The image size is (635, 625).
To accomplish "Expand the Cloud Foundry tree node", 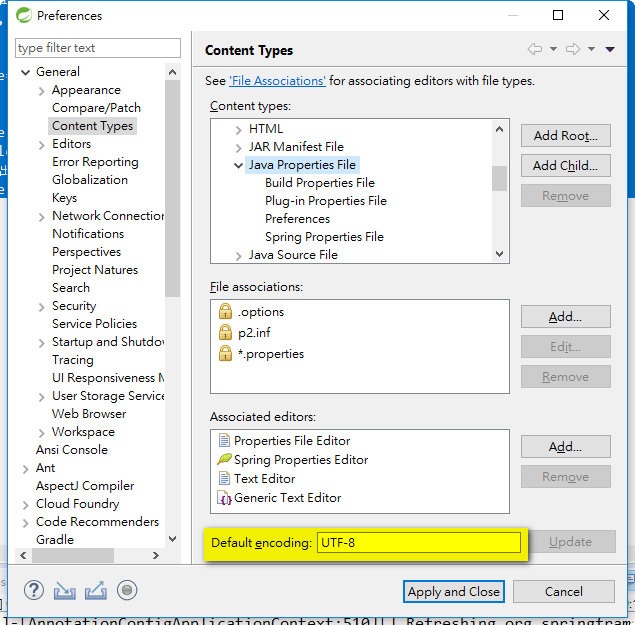I will pos(26,505).
